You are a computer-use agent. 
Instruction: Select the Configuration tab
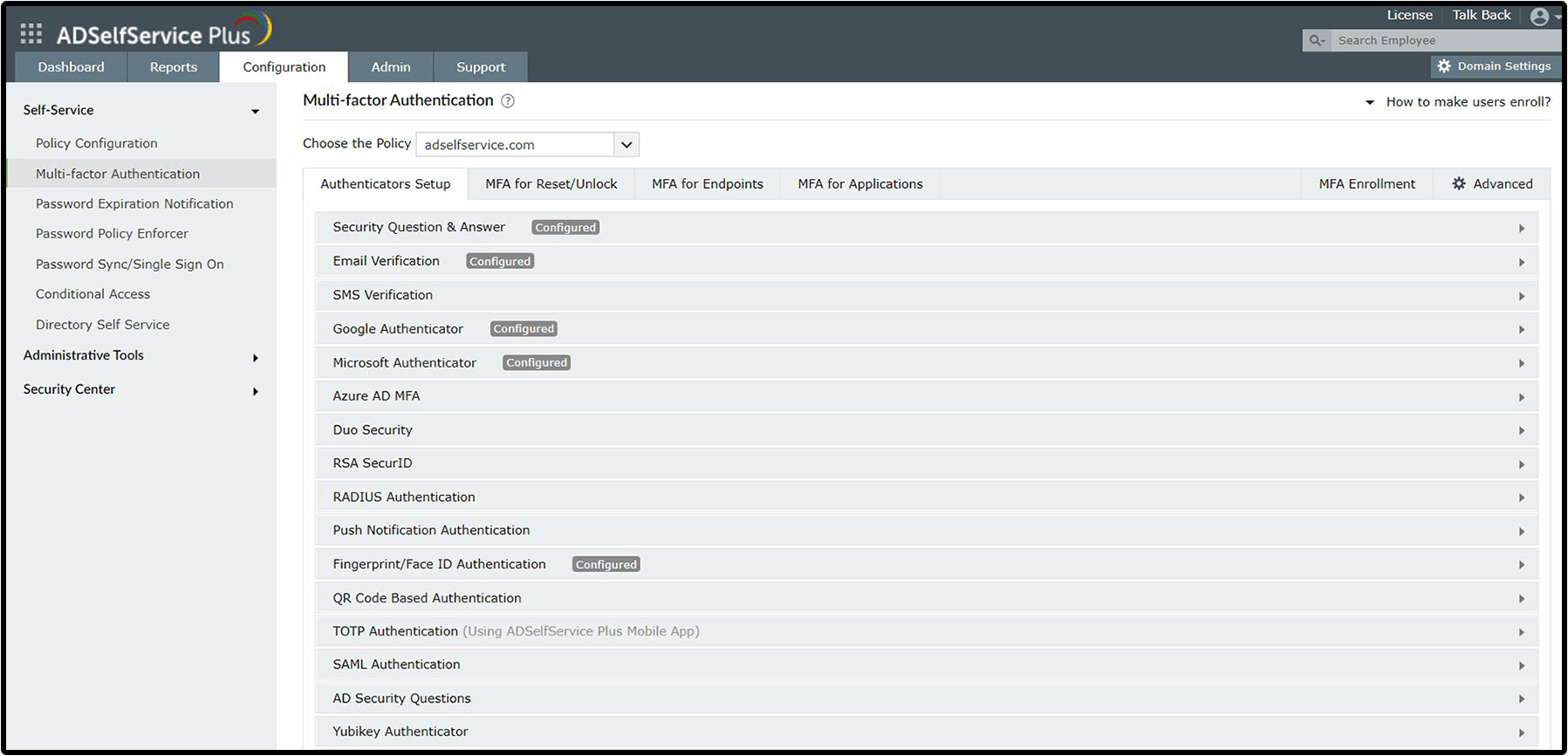coord(284,67)
